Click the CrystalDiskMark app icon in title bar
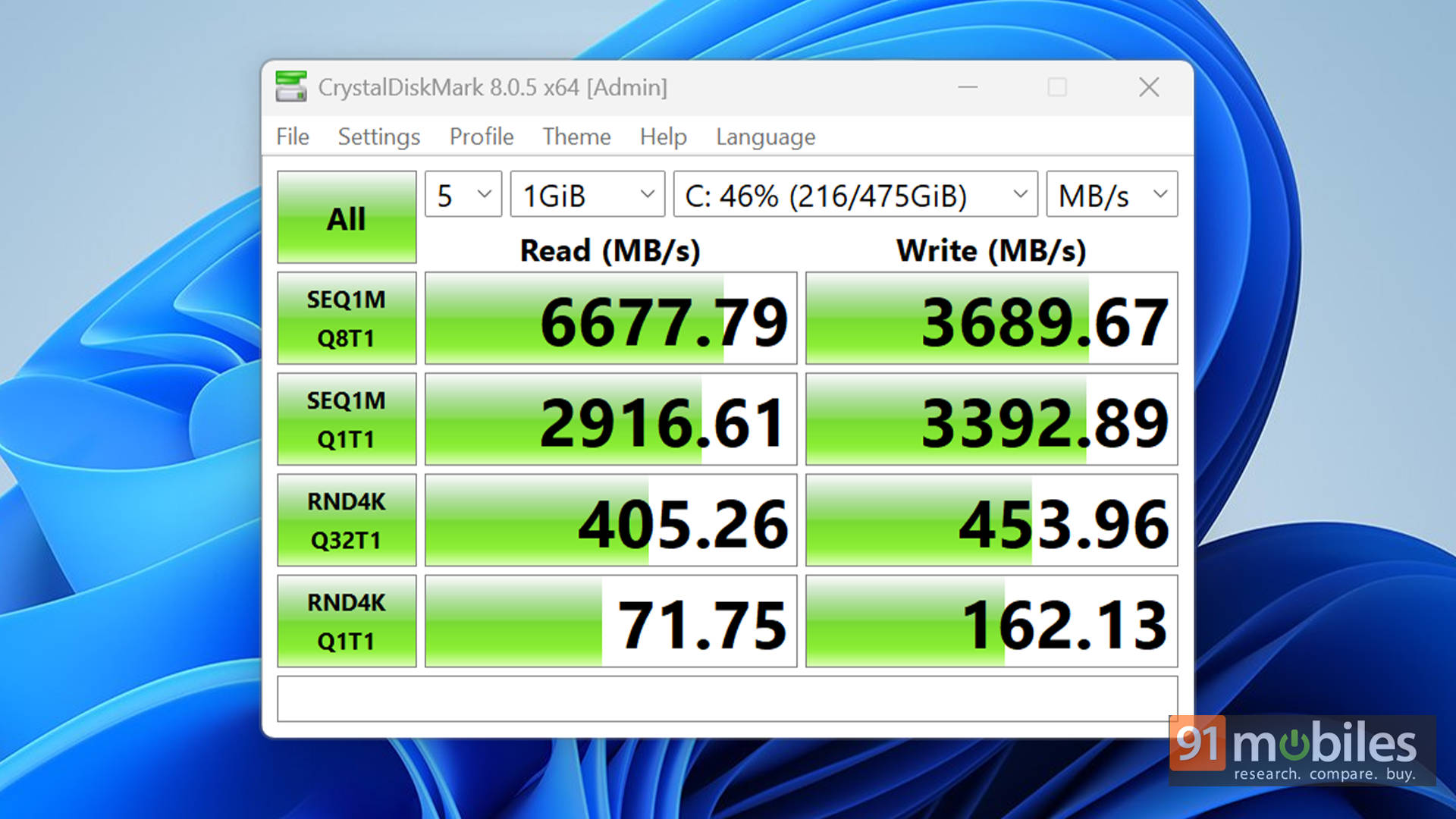The image size is (1456, 819). point(291,87)
